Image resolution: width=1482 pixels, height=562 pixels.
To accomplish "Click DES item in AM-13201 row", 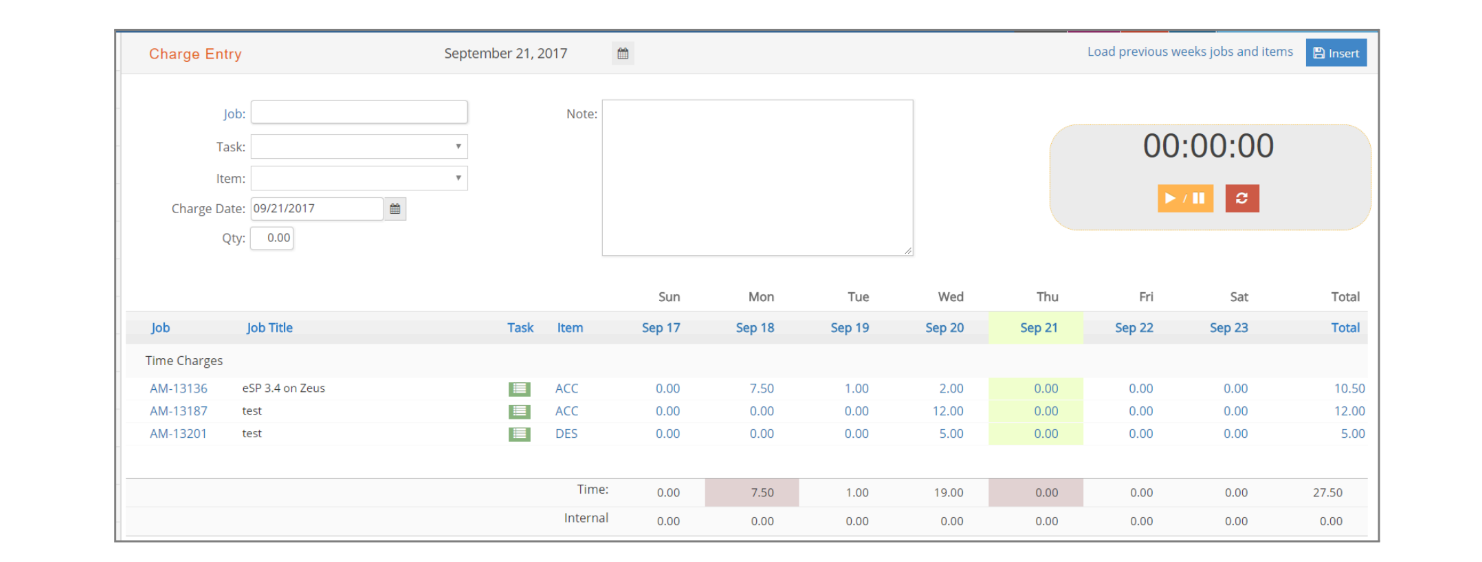I will (567, 434).
